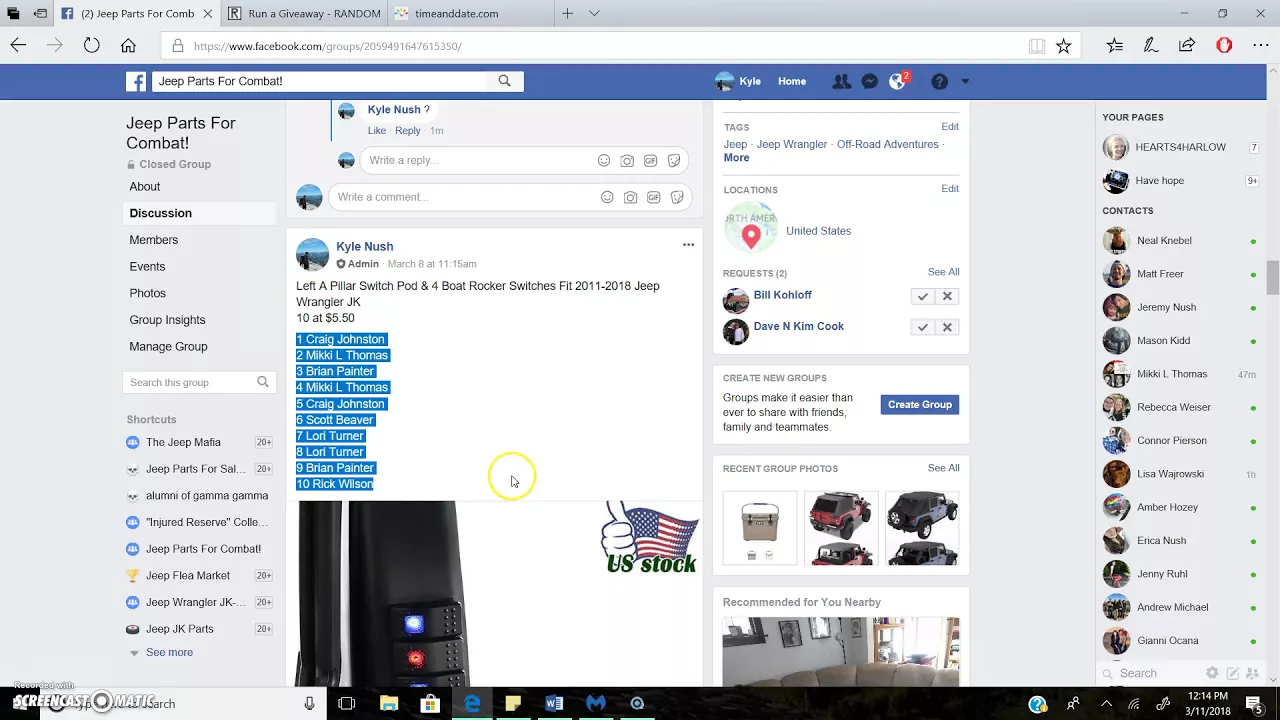The image size is (1280, 720).
Task: Open the cooler photo thumbnail
Action: click(x=760, y=528)
